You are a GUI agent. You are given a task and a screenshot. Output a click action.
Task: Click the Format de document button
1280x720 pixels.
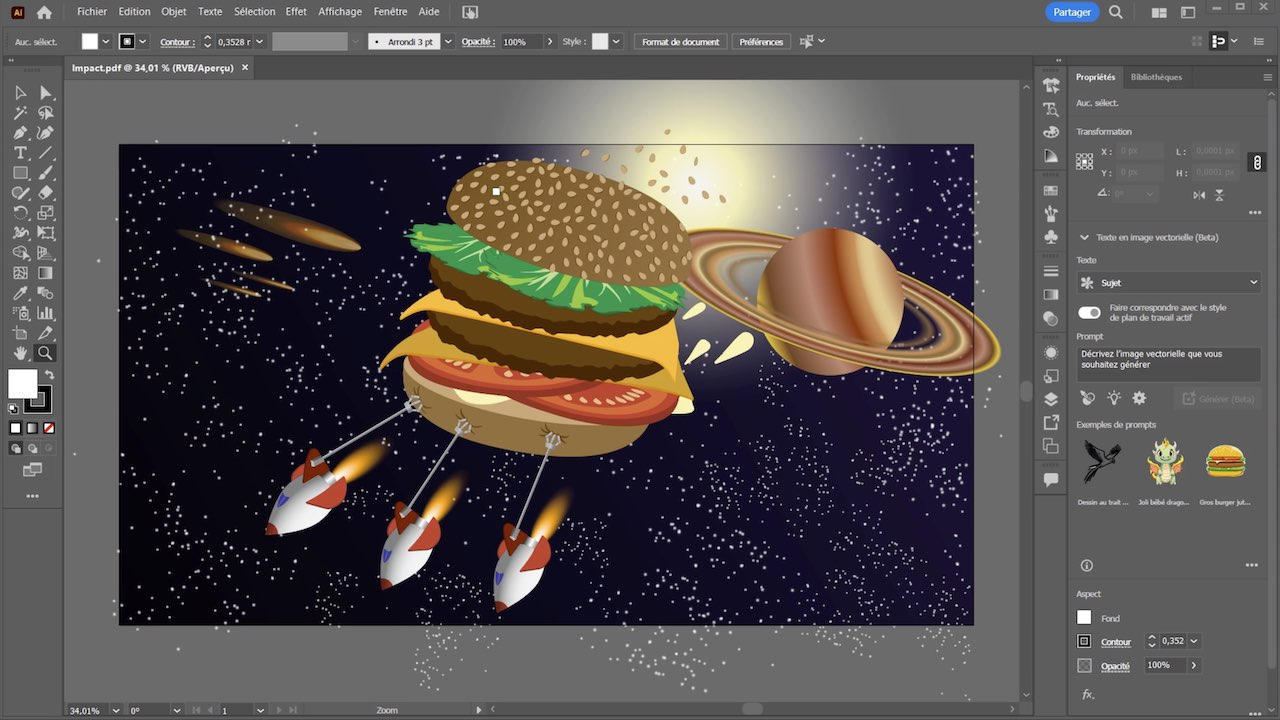coord(680,42)
